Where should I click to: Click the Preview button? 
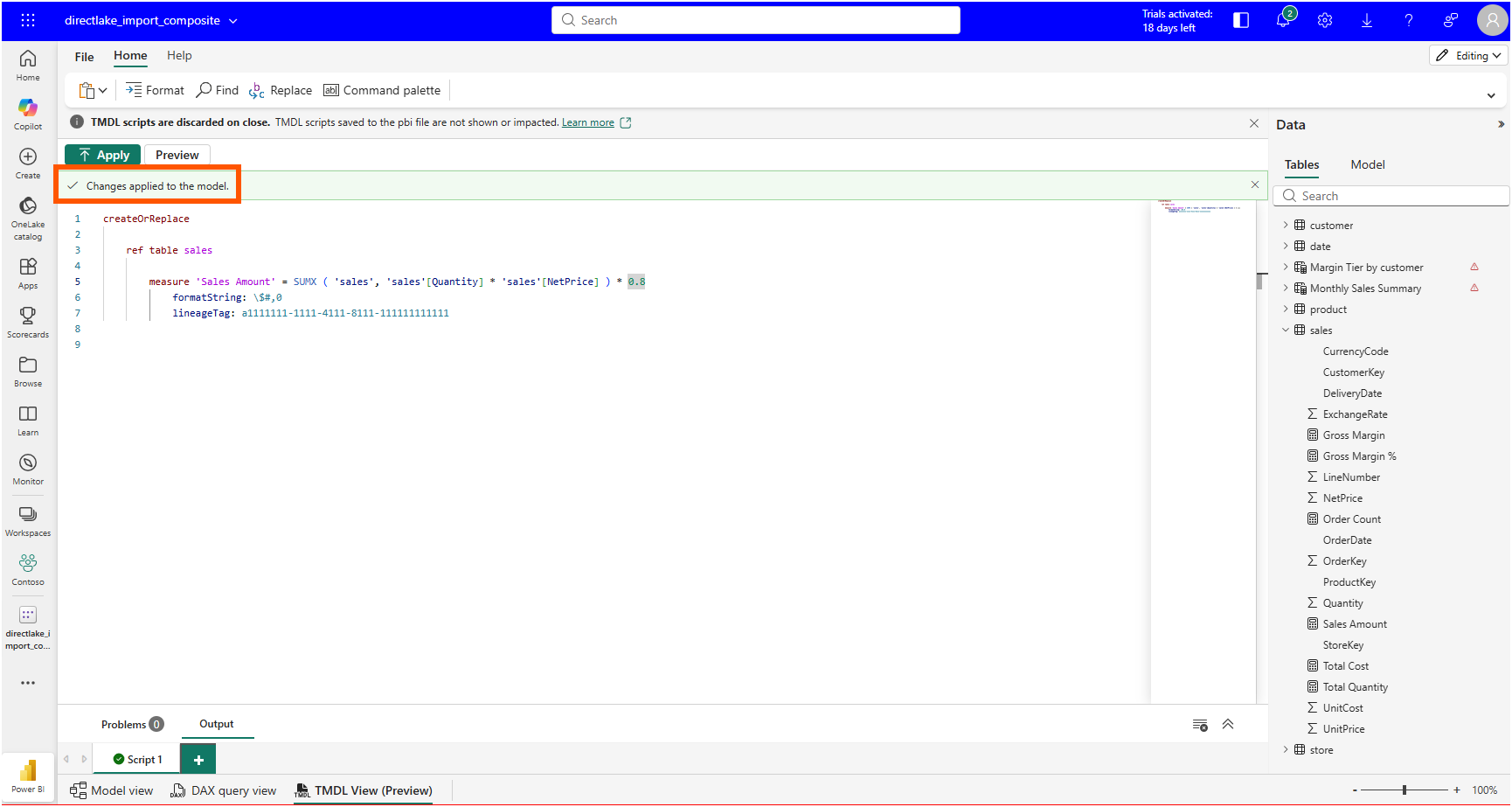pos(177,155)
